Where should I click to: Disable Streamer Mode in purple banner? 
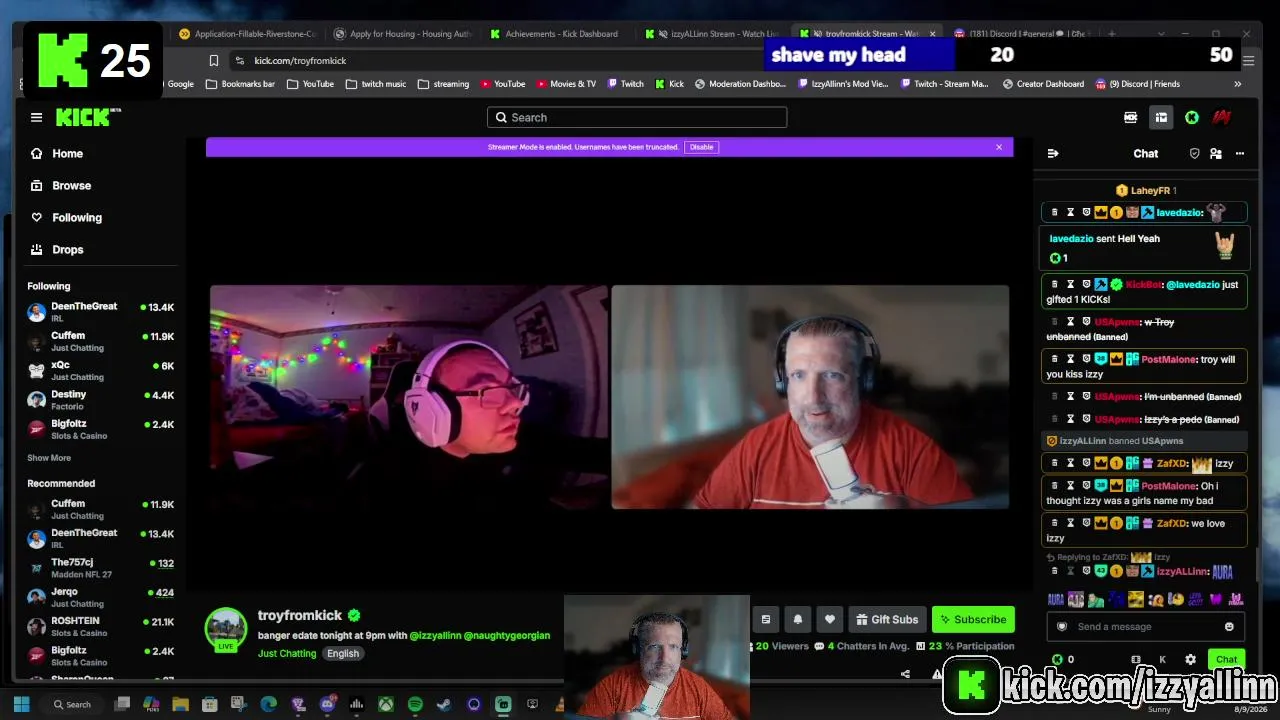click(702, 147)
